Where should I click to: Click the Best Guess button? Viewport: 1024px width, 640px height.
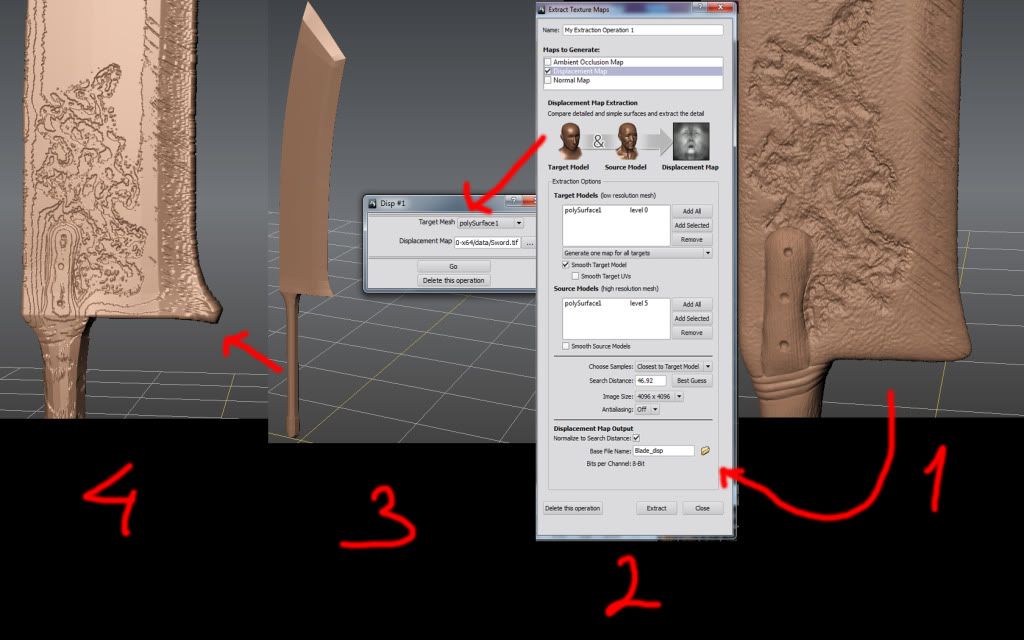coord(691,381)
